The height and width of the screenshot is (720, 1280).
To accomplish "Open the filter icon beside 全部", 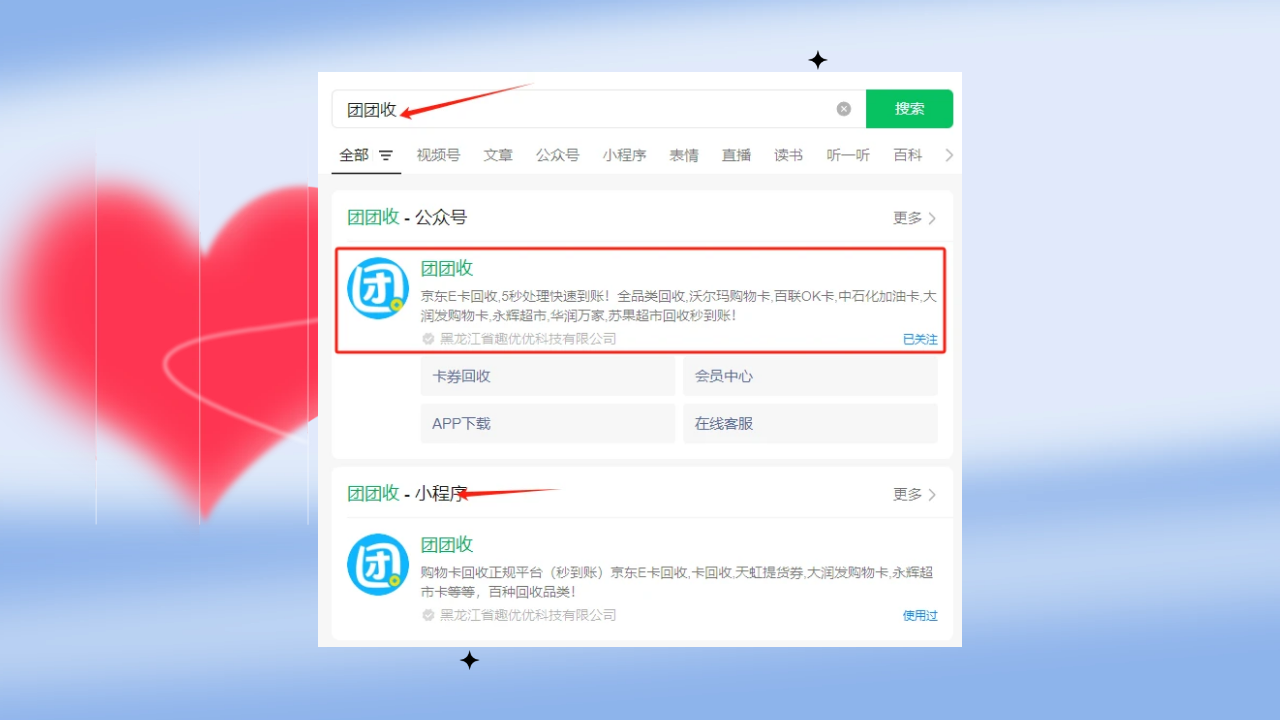I will [386, 156].
